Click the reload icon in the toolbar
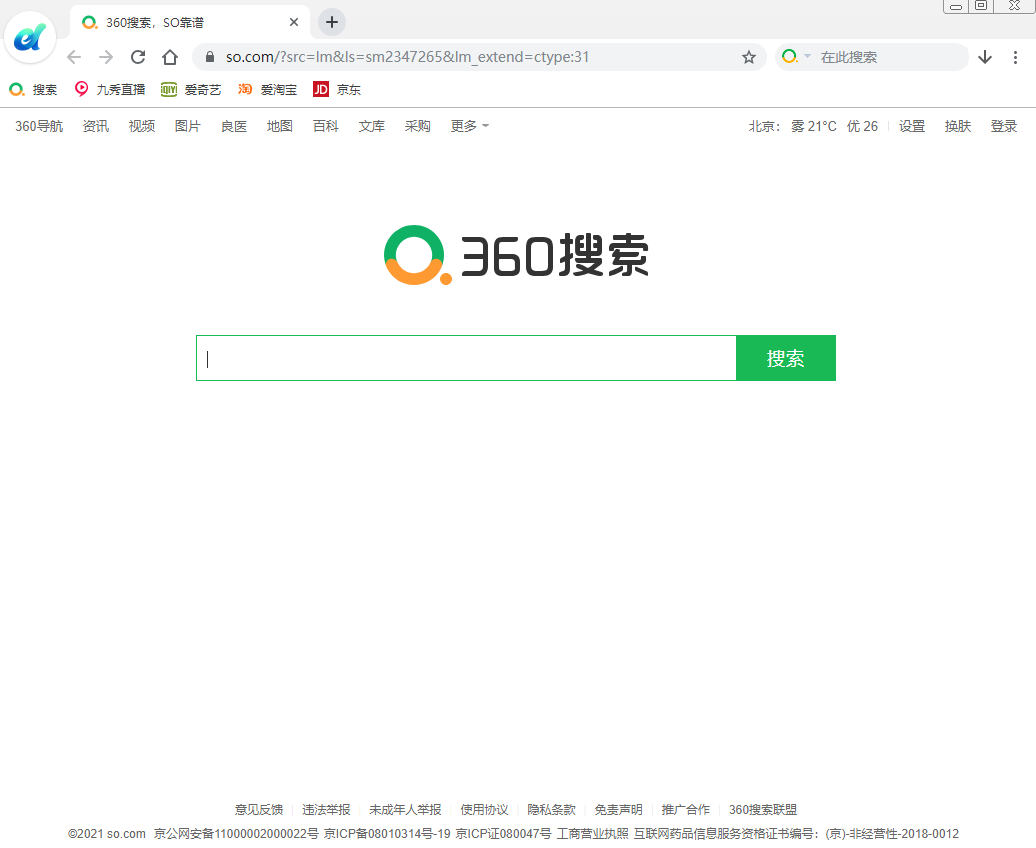The image size is (1036, 848). click(x=137, y=57)
